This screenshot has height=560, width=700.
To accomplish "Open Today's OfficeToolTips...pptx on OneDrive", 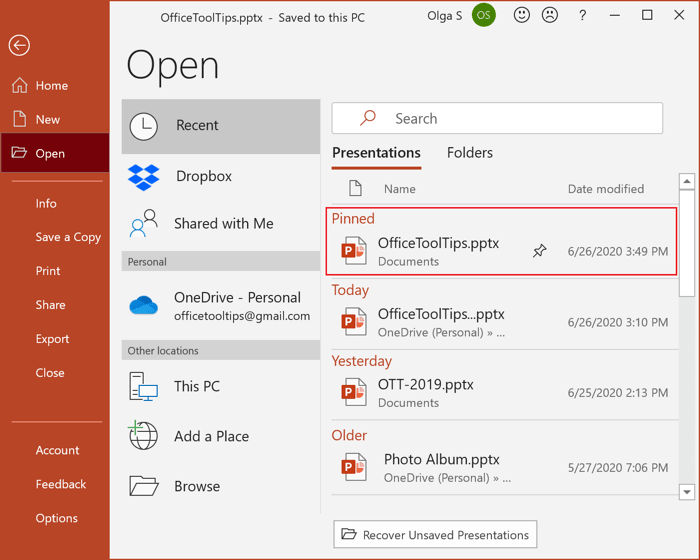I will pos(504,322).
